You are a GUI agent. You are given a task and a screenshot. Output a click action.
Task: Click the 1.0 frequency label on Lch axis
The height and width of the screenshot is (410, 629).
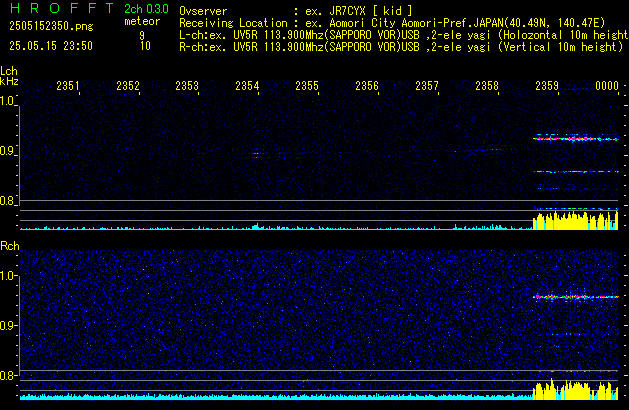7,101
